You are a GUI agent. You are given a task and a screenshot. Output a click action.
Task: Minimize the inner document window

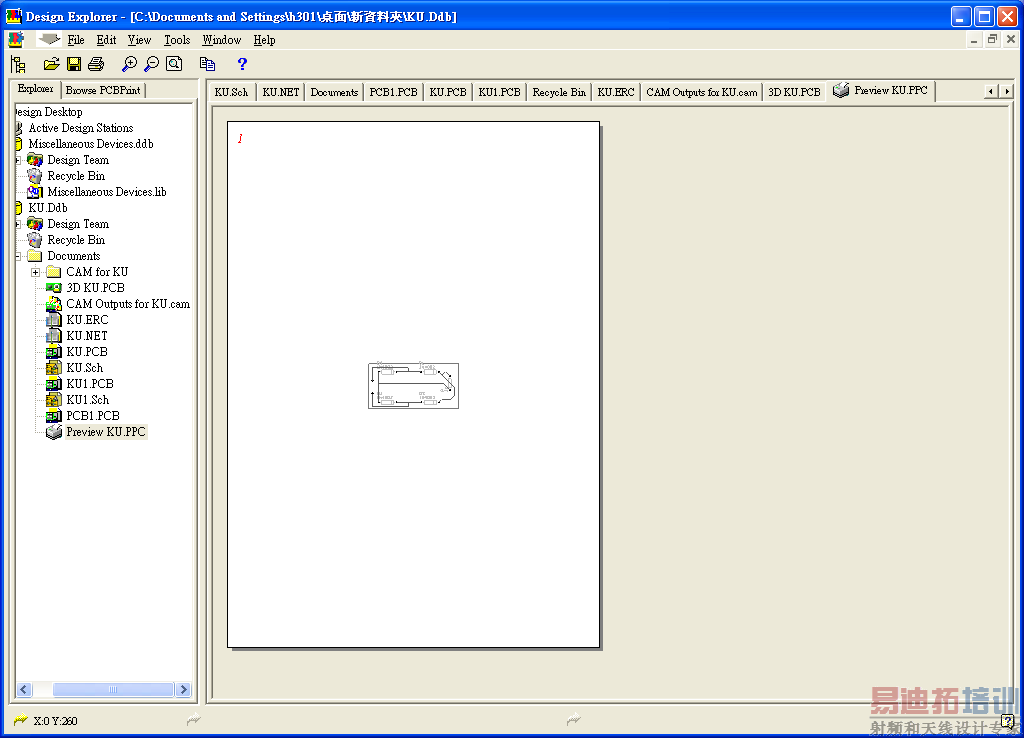pos(974,39)
